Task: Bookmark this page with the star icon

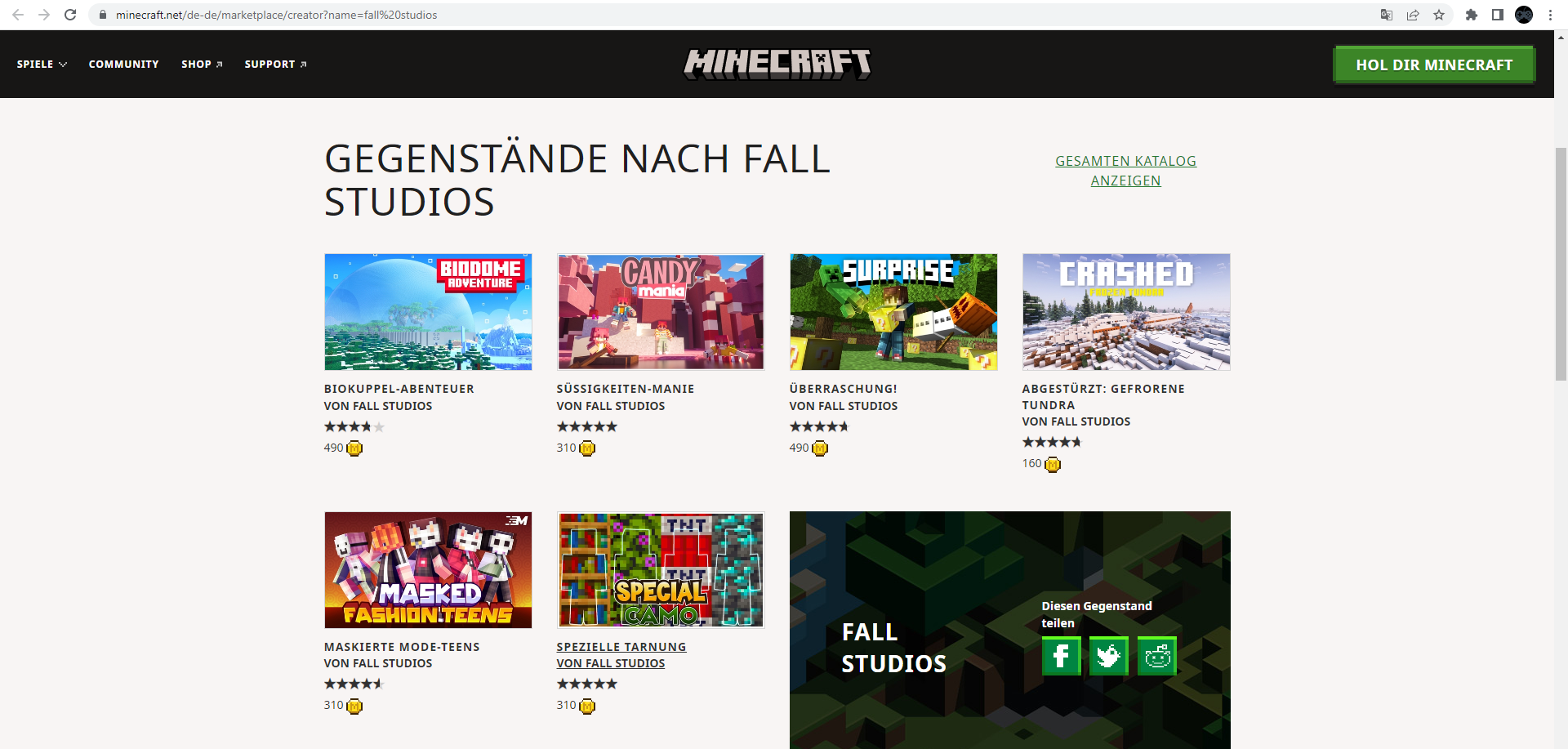Action: click(1439, 15)
